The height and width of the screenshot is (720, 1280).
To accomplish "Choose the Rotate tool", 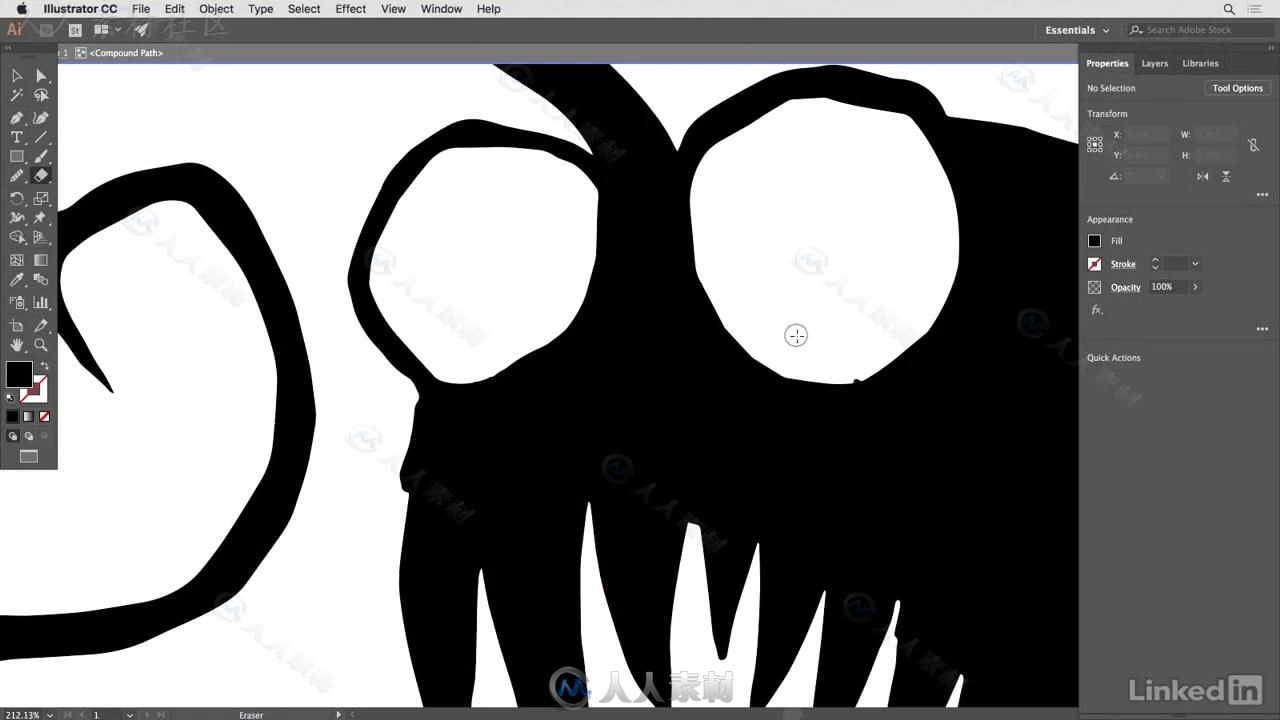I will (17, 198).
